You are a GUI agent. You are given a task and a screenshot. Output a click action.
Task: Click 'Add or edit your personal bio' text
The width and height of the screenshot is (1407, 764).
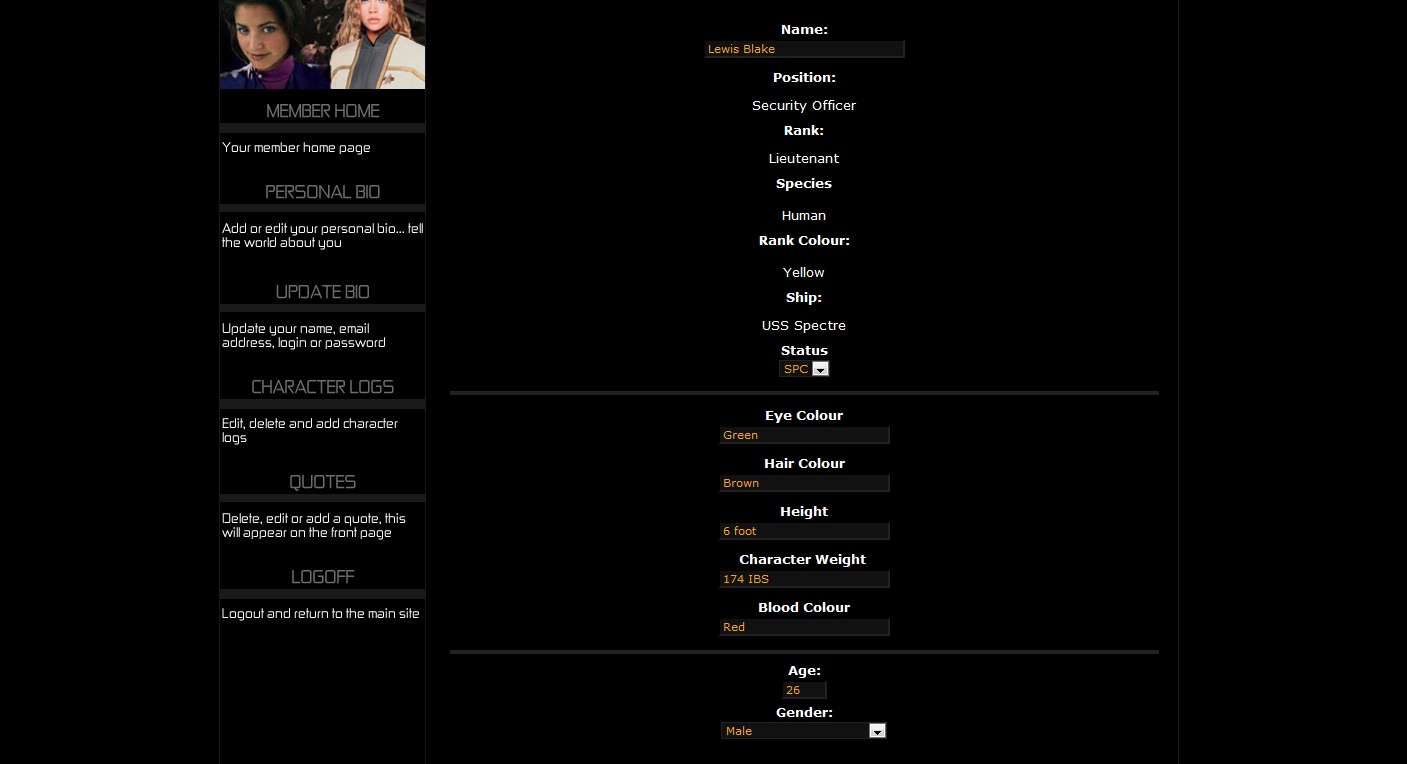point(322,236)
